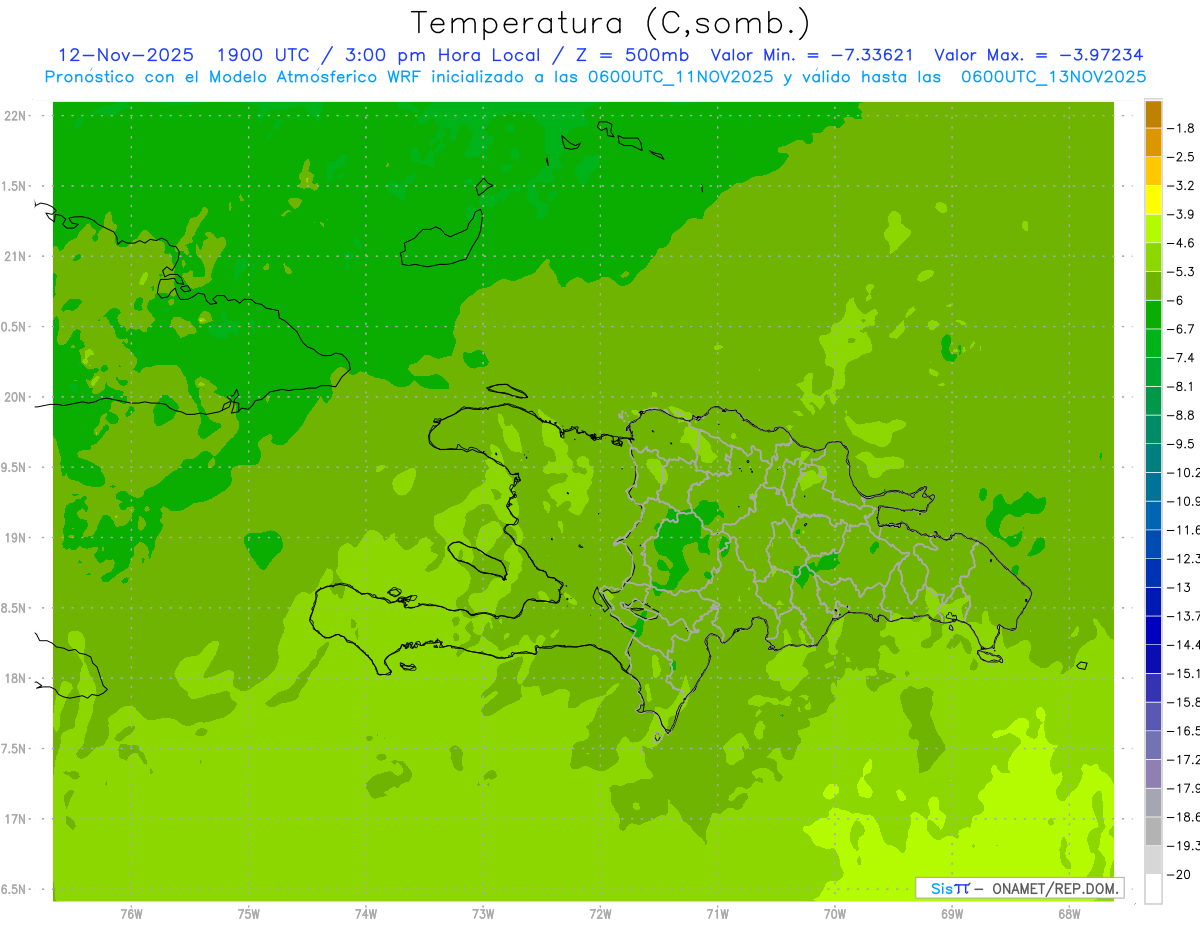
Task: Click the orange colorbar segment above -1.8
Action: pyautogui.click(x=1153, y=114)
